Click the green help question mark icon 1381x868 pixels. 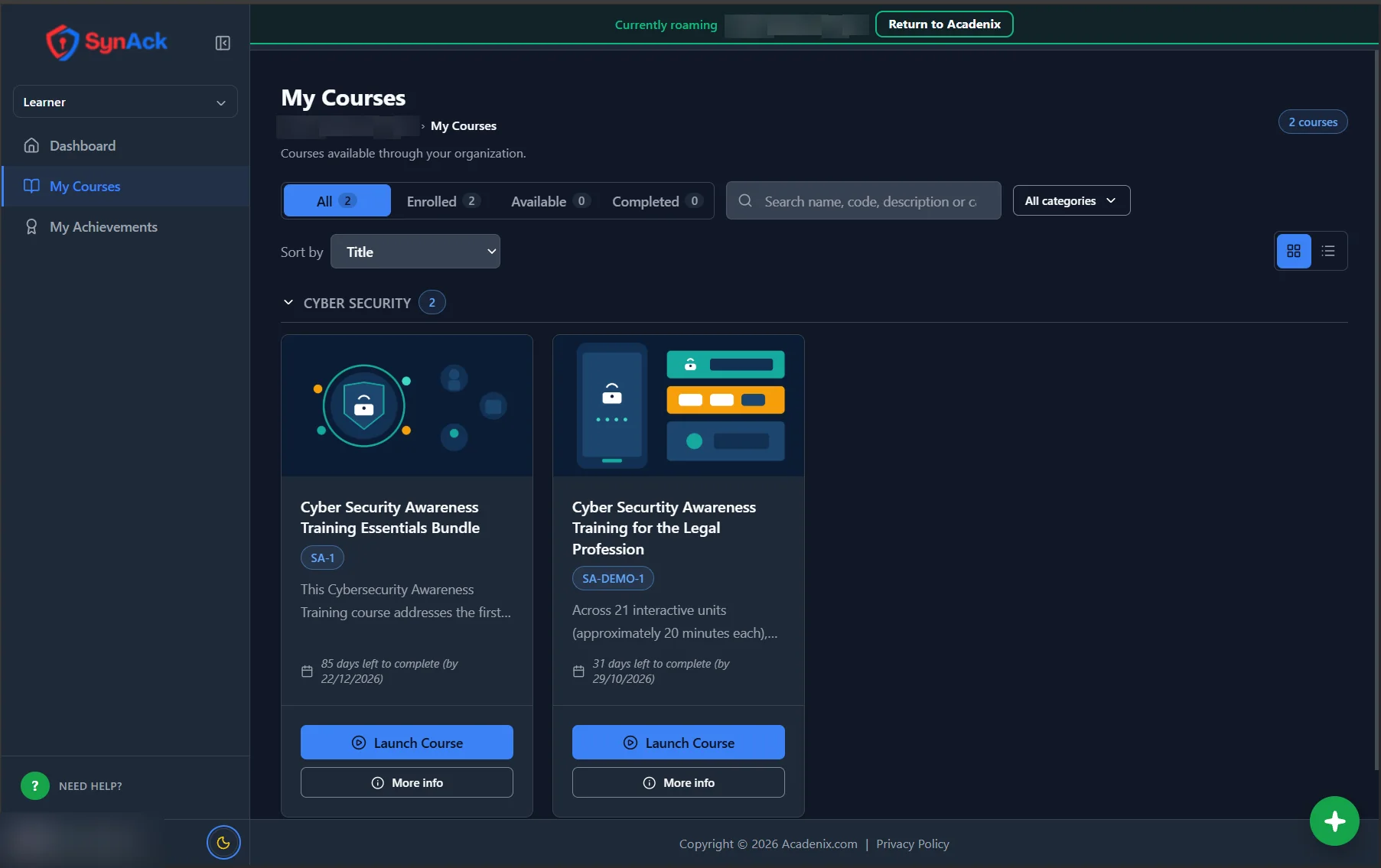pos(35,785)
